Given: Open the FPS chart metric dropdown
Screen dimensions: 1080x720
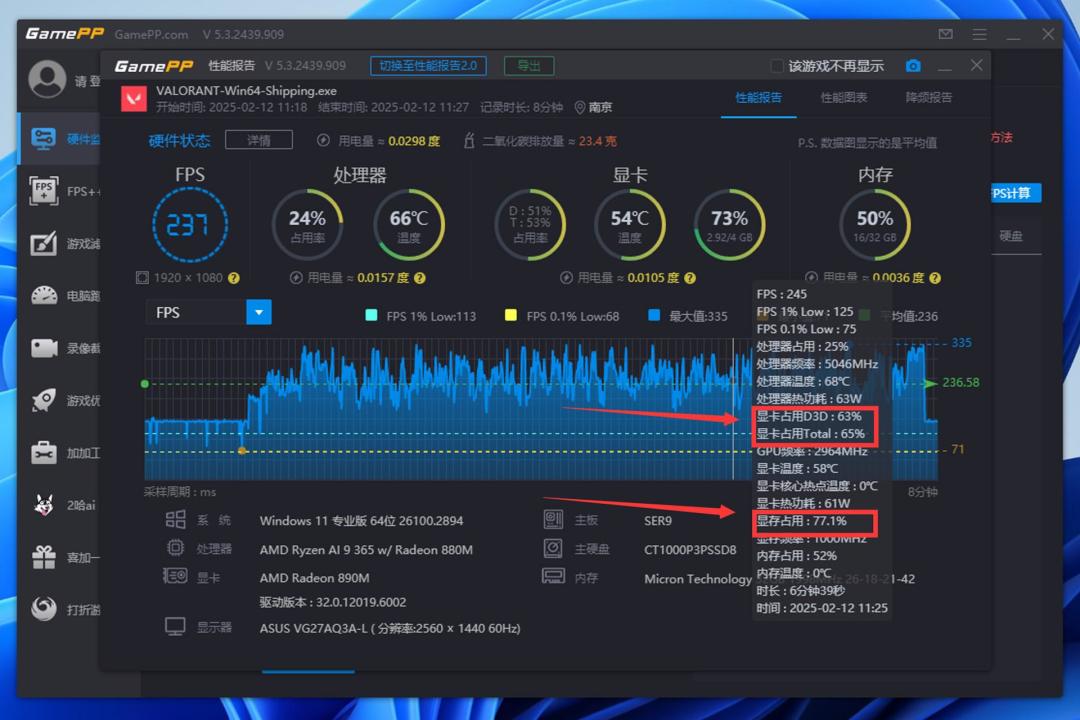Looking at the screenshot, I should (259, 313).
